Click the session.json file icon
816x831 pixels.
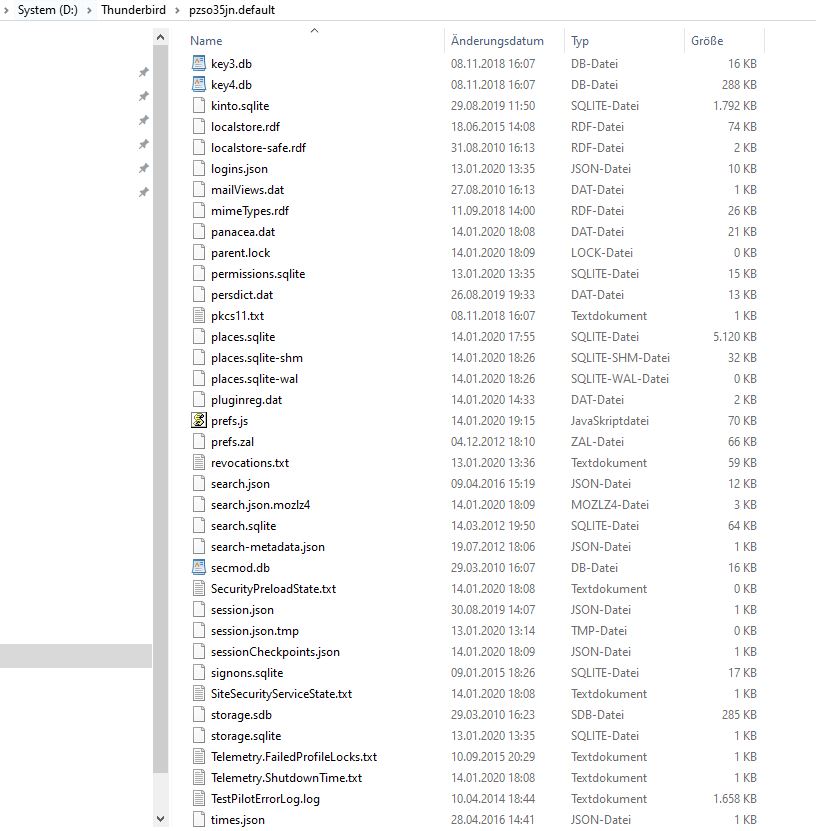199,610
